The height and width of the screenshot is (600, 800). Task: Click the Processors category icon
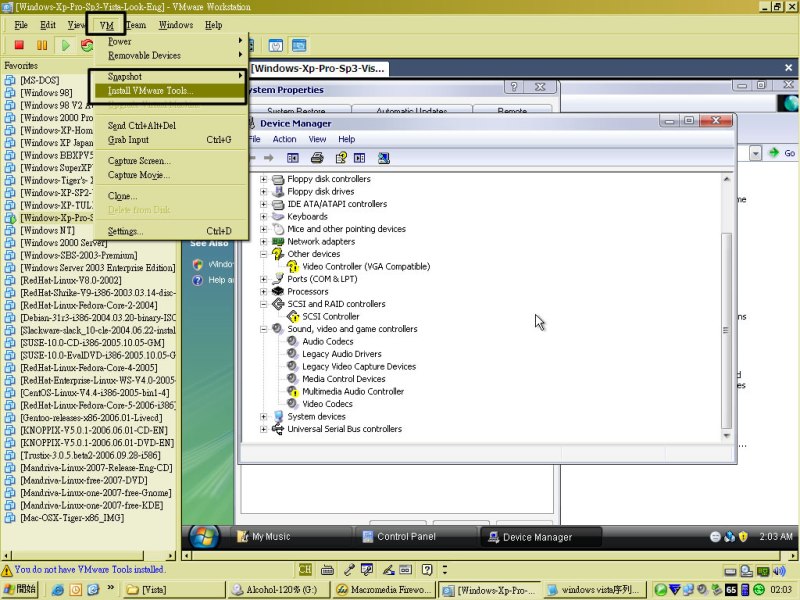tap(278, 291)
